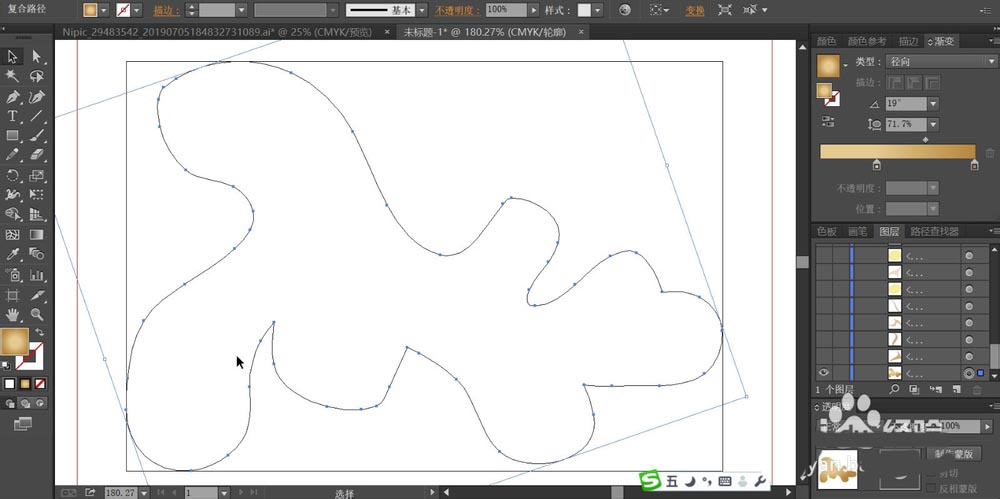Select the Gradient tool in toolbox
The height and width of the screenshot is (499, 1000).
click(36, 234)
